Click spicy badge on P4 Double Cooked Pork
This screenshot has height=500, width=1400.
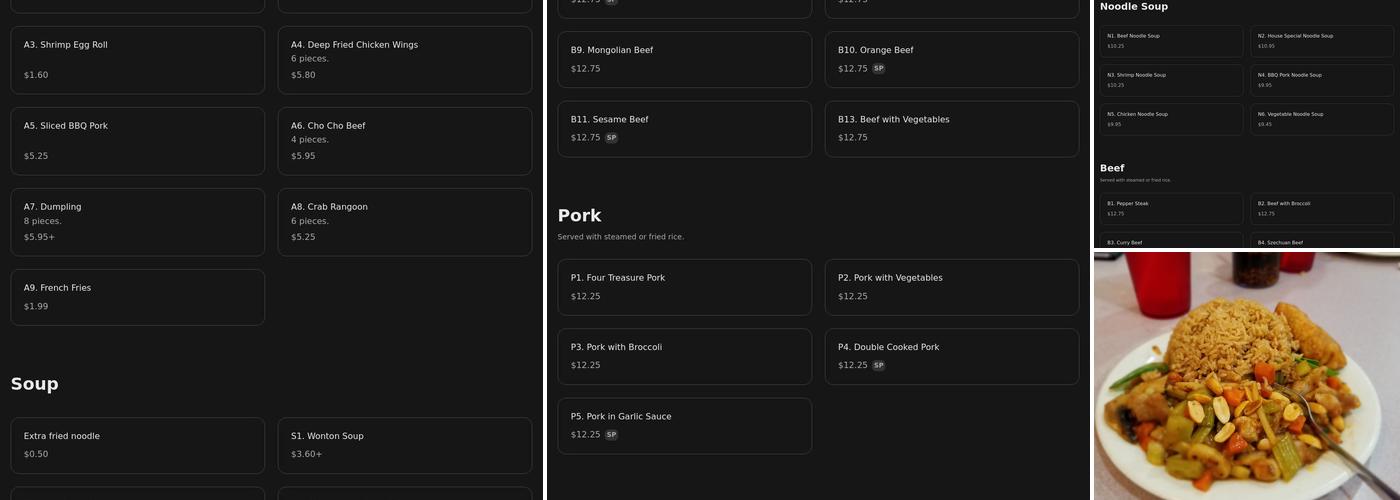[879, 366]
